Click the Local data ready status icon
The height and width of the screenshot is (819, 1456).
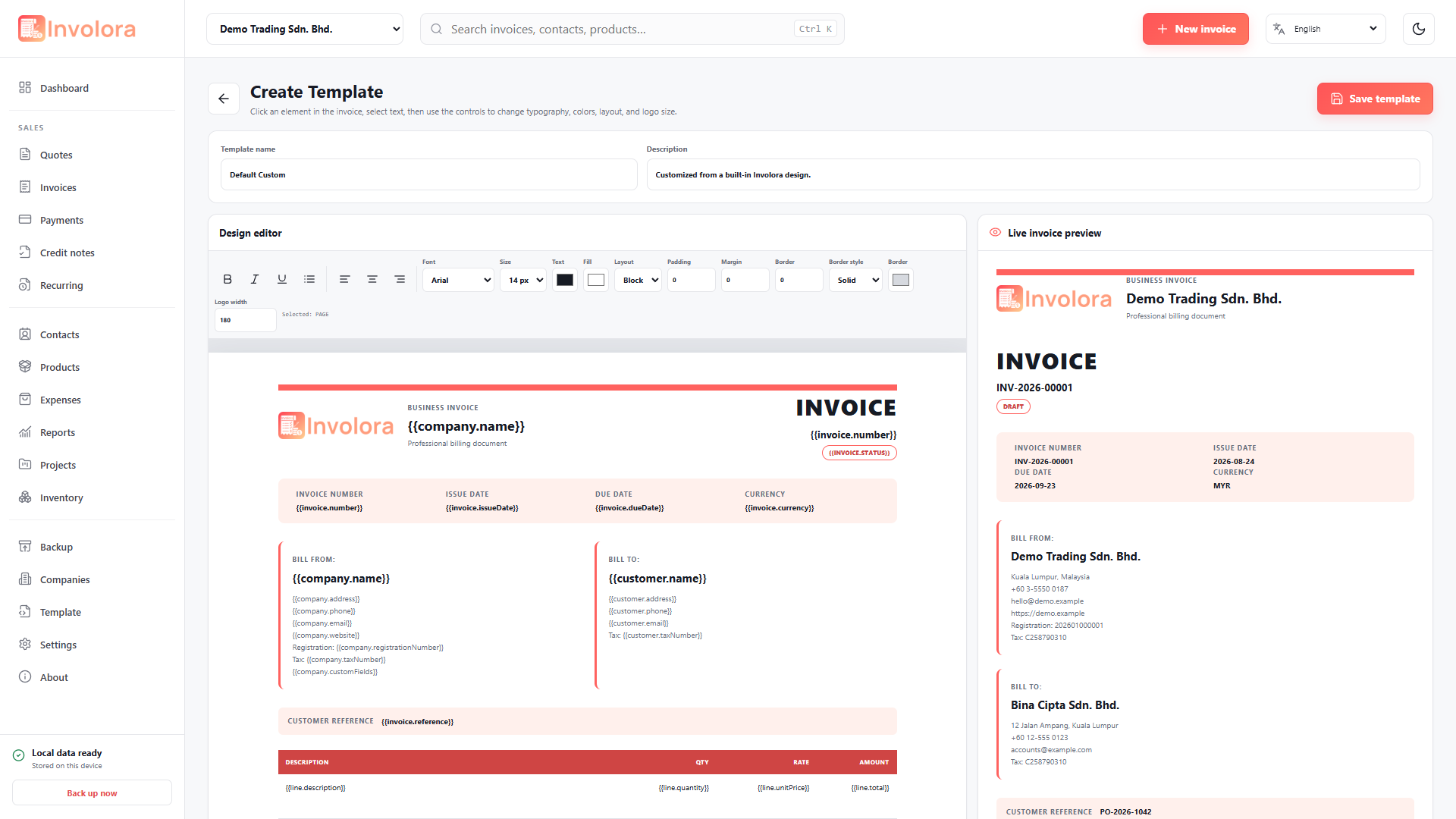point(19,755)
